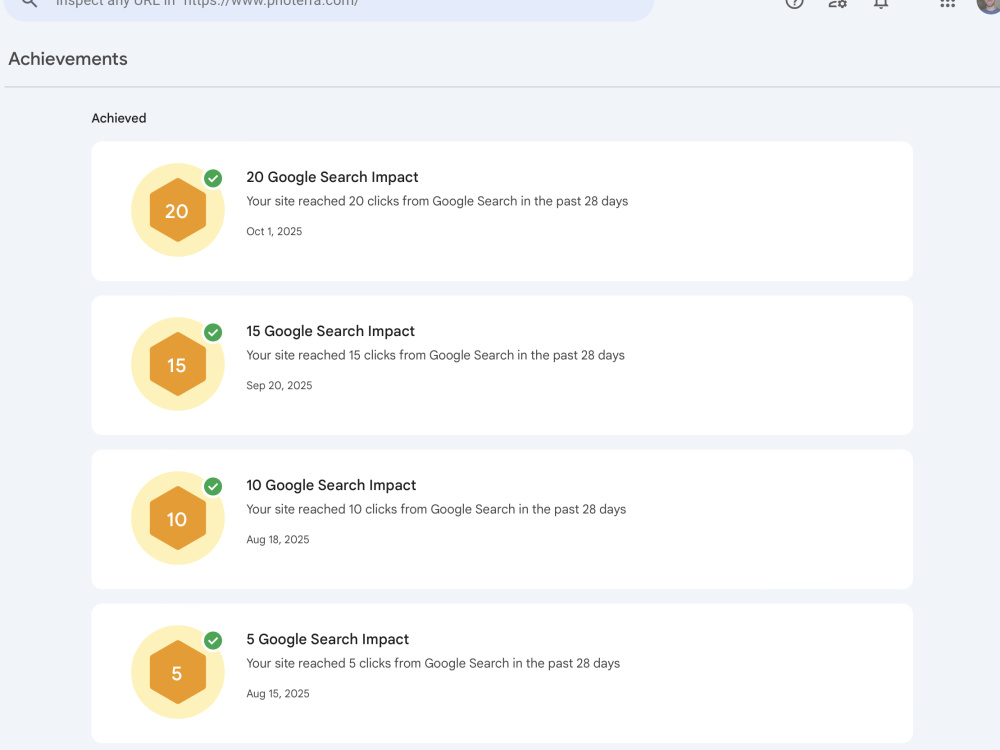Viewport: 1000px width, 750px height.
Task: Click the 'Achieved' section label
Action: coord(119,118)
